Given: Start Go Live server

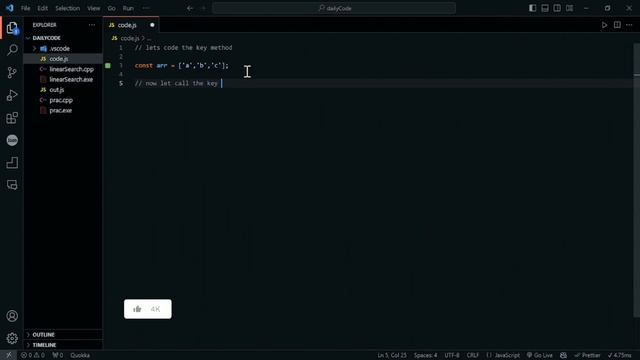Looking at the screenshot, I should 540,355.
